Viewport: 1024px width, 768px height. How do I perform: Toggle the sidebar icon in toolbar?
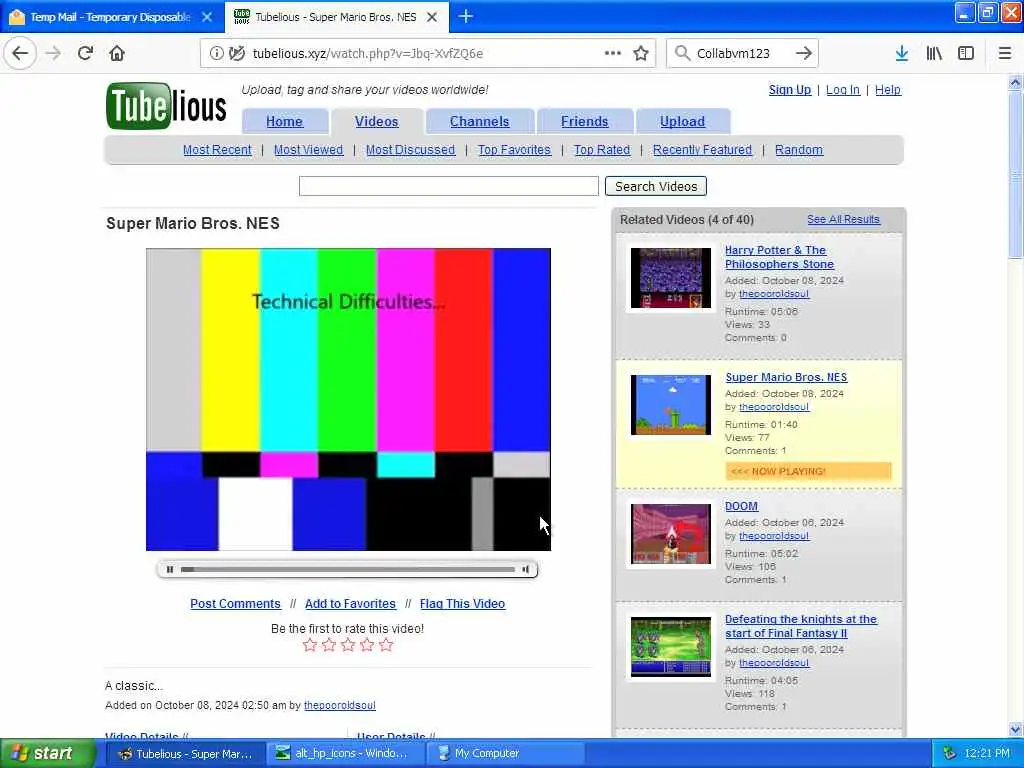966,53
